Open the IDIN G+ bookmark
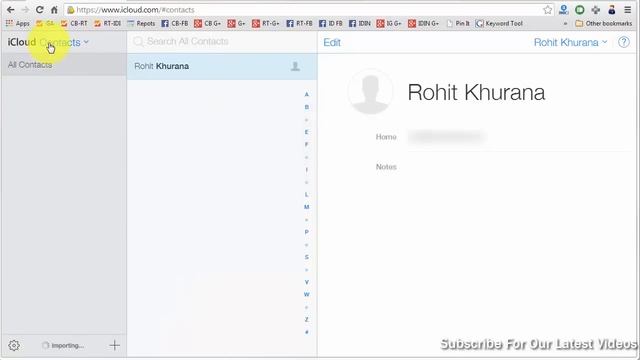The image size is (640, 360). 423,24
